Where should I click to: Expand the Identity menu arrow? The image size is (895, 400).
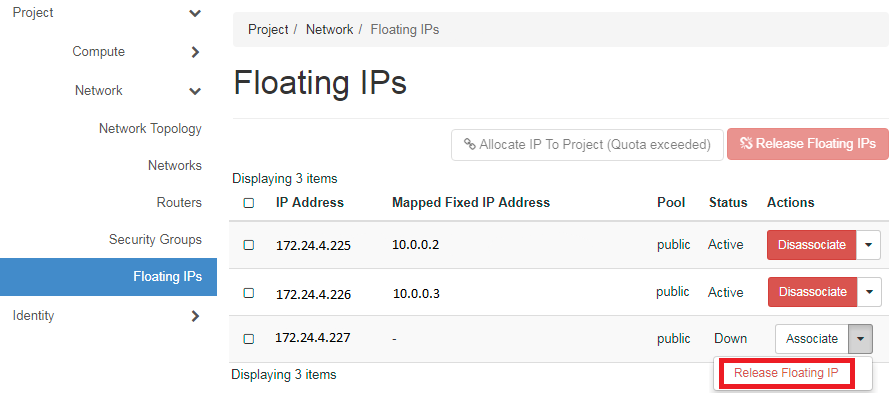pos(195,316)
